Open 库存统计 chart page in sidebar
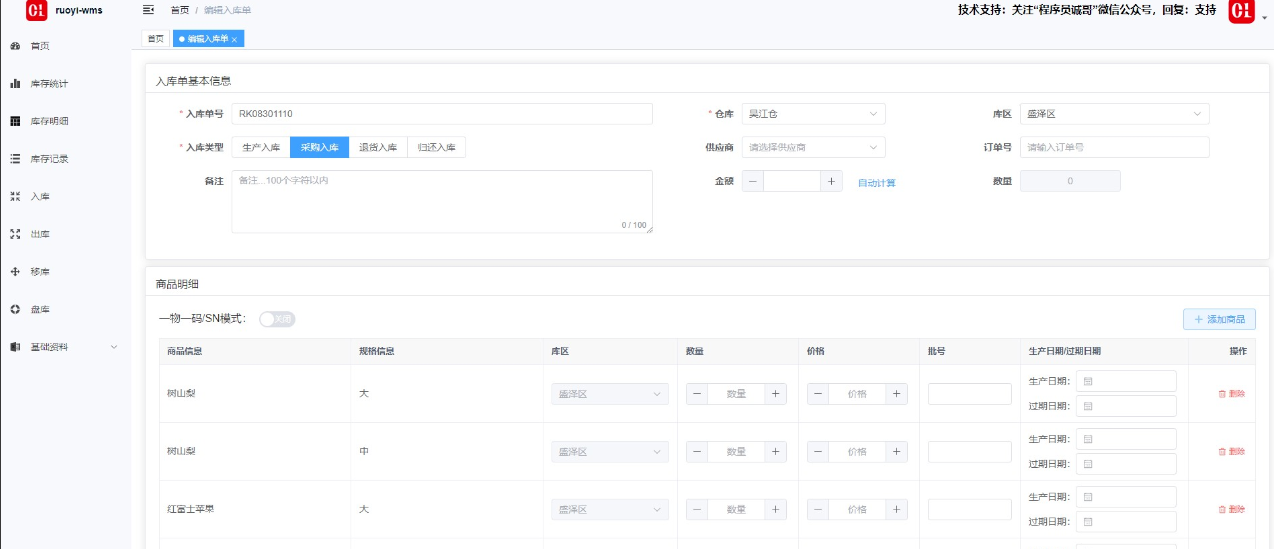Screen dimensions: 1274x549 (49, 83)
